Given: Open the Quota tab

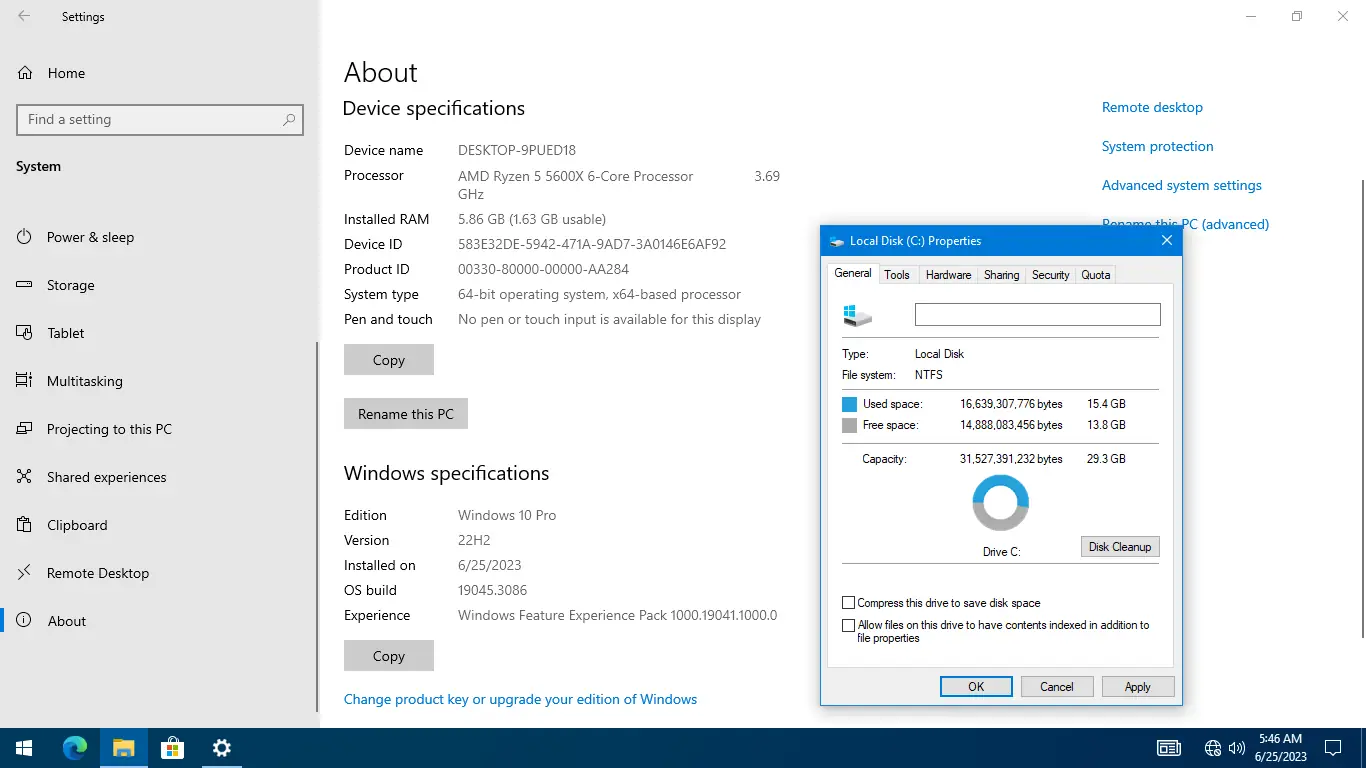Looking at the screenshot, I should [x=1096, y=275].
